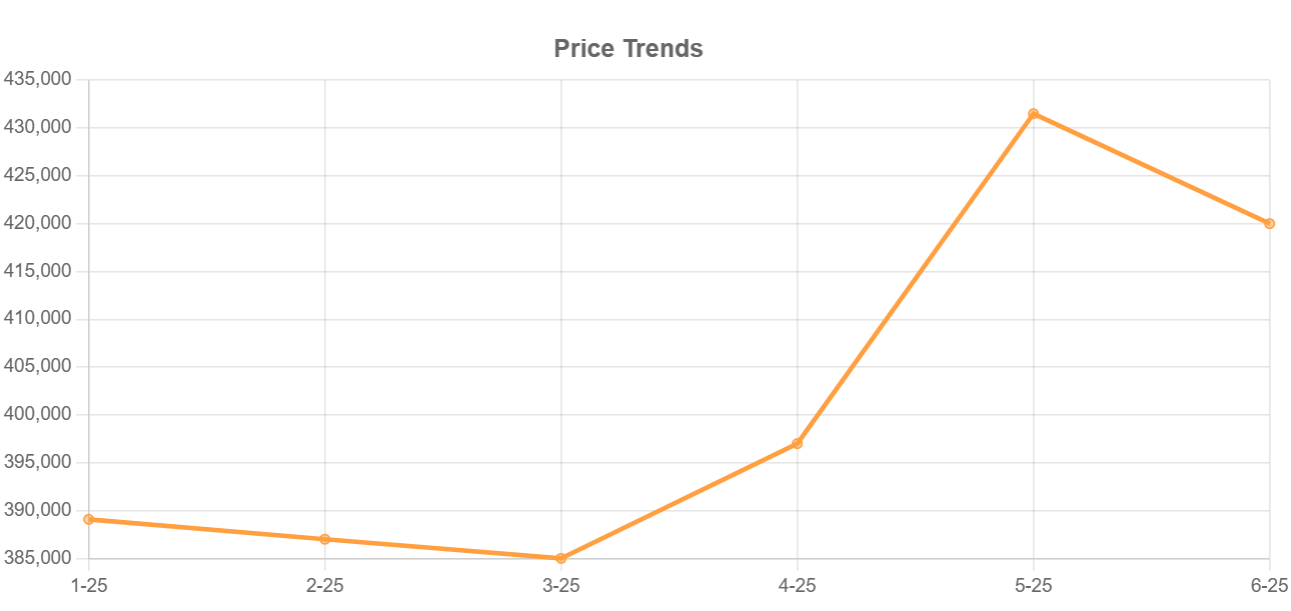
Task: Select the 430,000 y-axis label
Action: (x=37, y=128)
